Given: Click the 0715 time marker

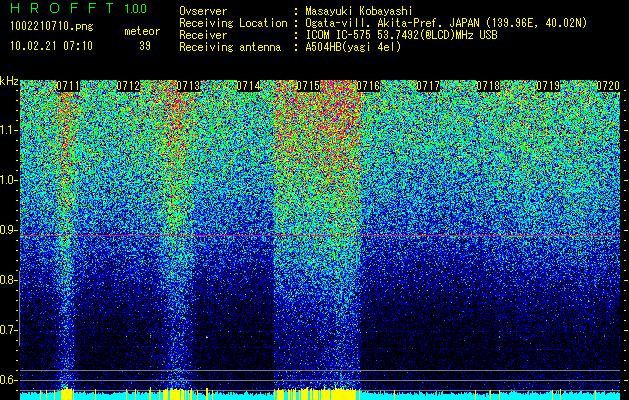Looking at the screenshot, I should (x=308, y=86).
